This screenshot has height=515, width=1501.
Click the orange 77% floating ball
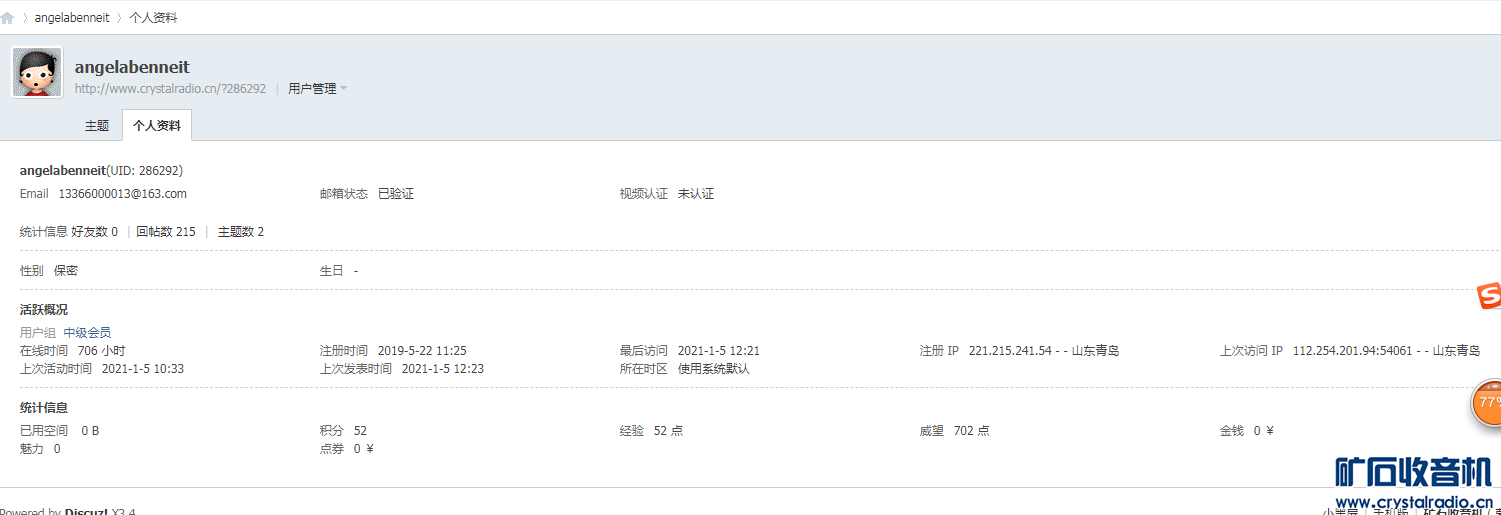click(x=1489, y=402)
